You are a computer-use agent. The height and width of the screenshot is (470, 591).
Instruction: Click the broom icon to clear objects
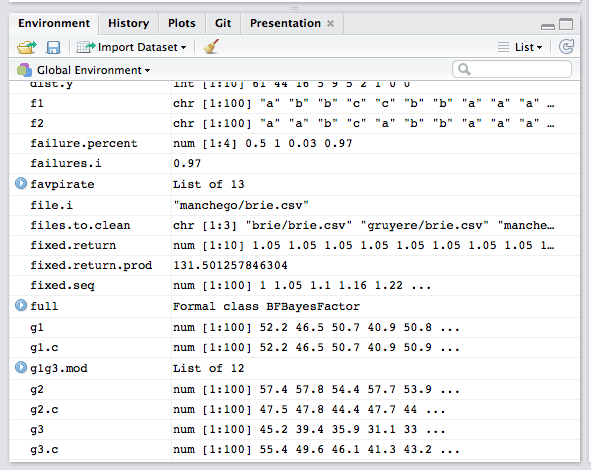[211, 47]
